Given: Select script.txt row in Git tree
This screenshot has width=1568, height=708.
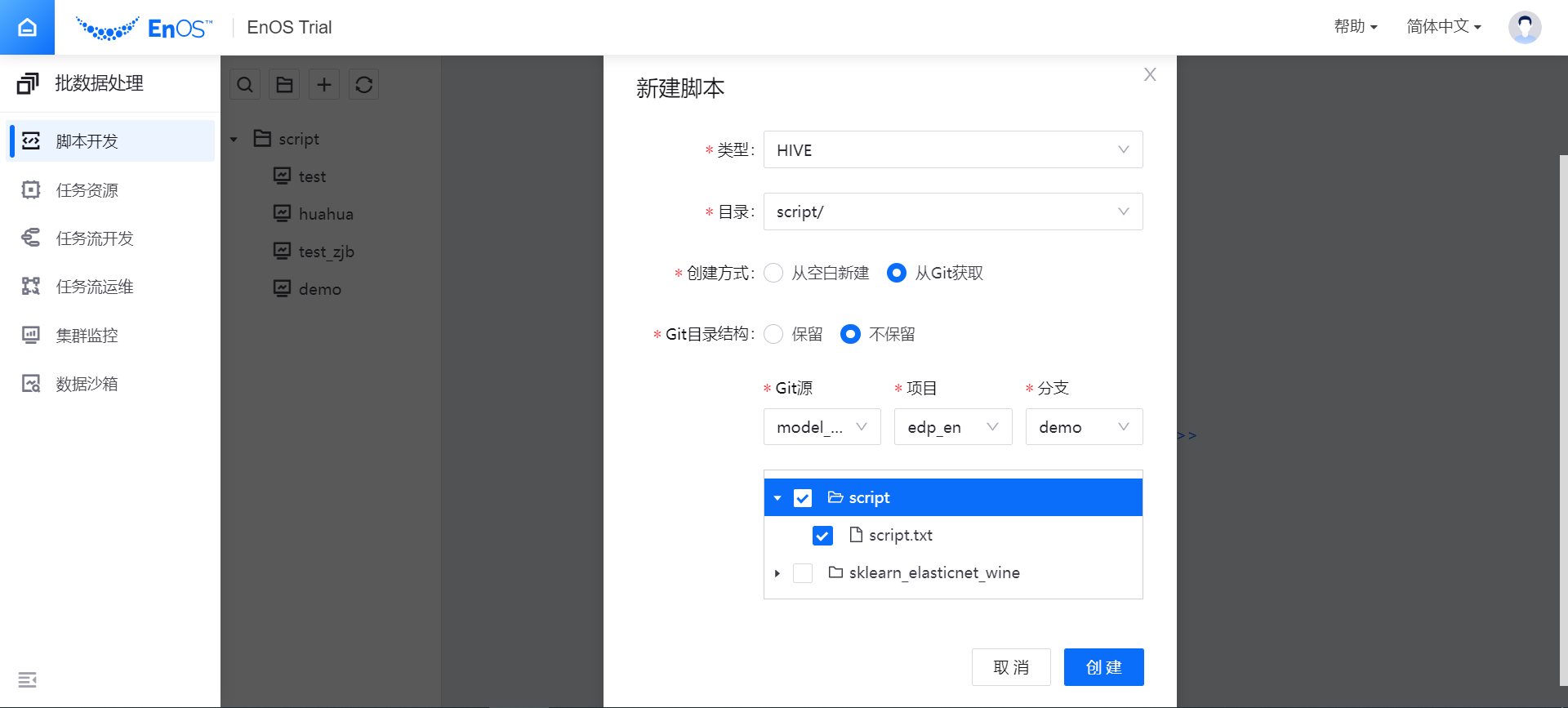Looking at the screenshot, I should 953,535.
